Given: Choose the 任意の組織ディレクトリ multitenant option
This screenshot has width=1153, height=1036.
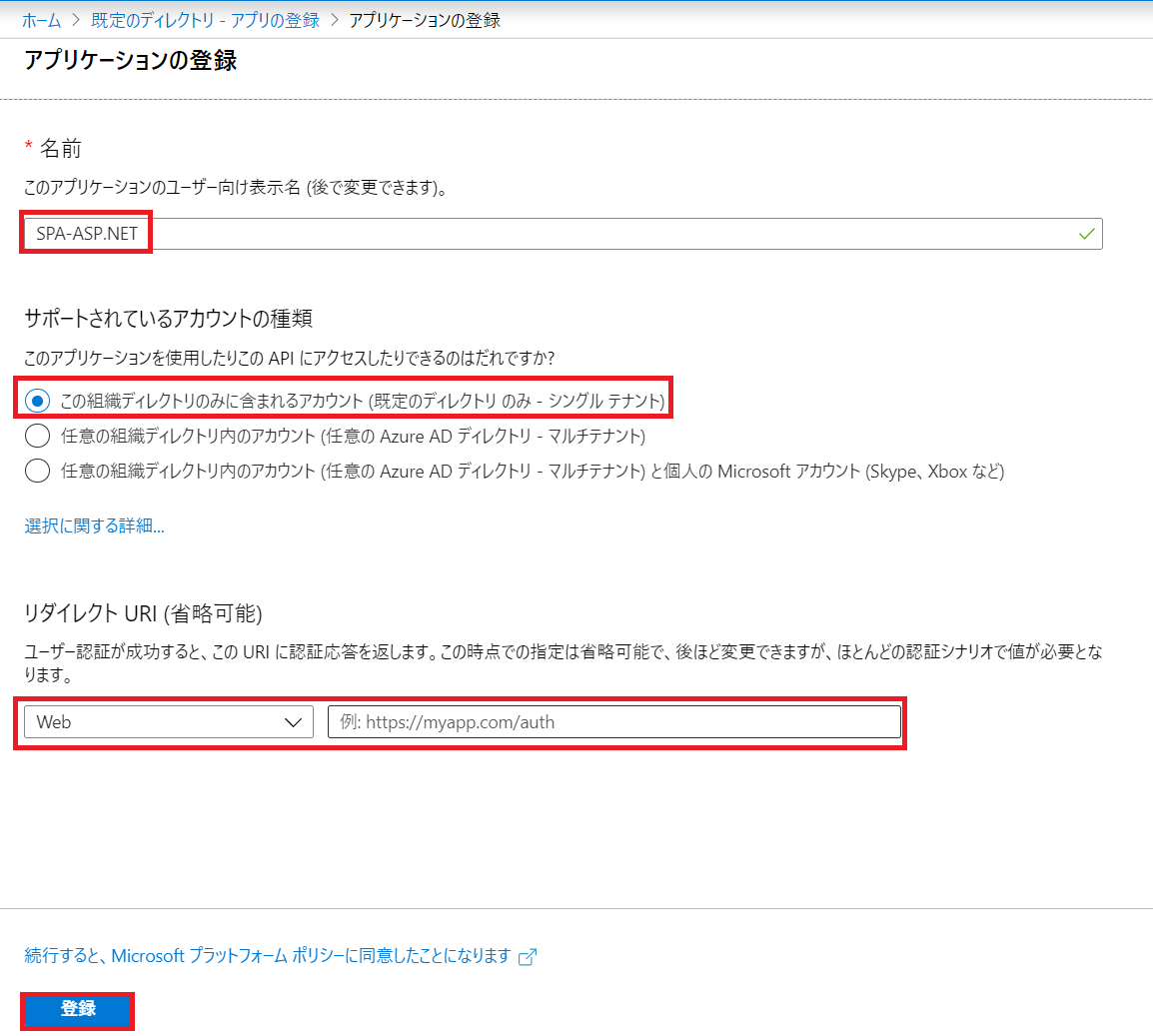Looking at the screenshot, I should coord(37,435).
